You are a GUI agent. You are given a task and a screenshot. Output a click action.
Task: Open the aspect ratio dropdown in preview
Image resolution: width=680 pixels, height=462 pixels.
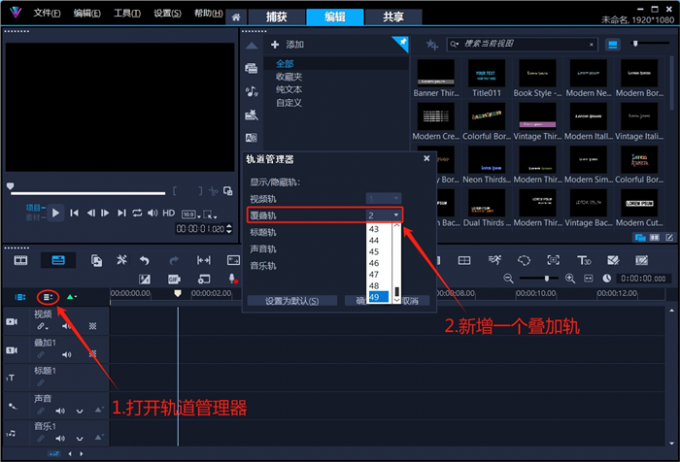[191, 214]
